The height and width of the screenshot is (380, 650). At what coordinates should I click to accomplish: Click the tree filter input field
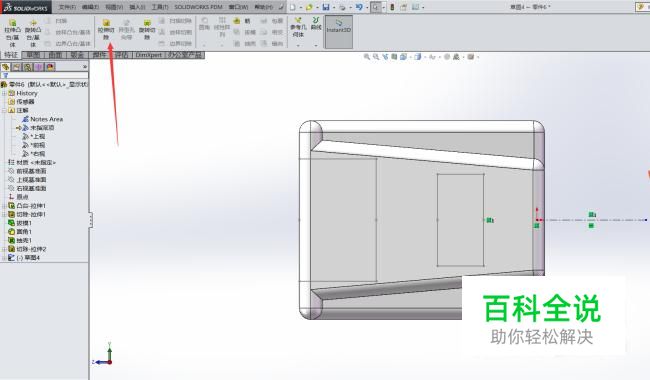pyautogui.click(x=44, y=75)
